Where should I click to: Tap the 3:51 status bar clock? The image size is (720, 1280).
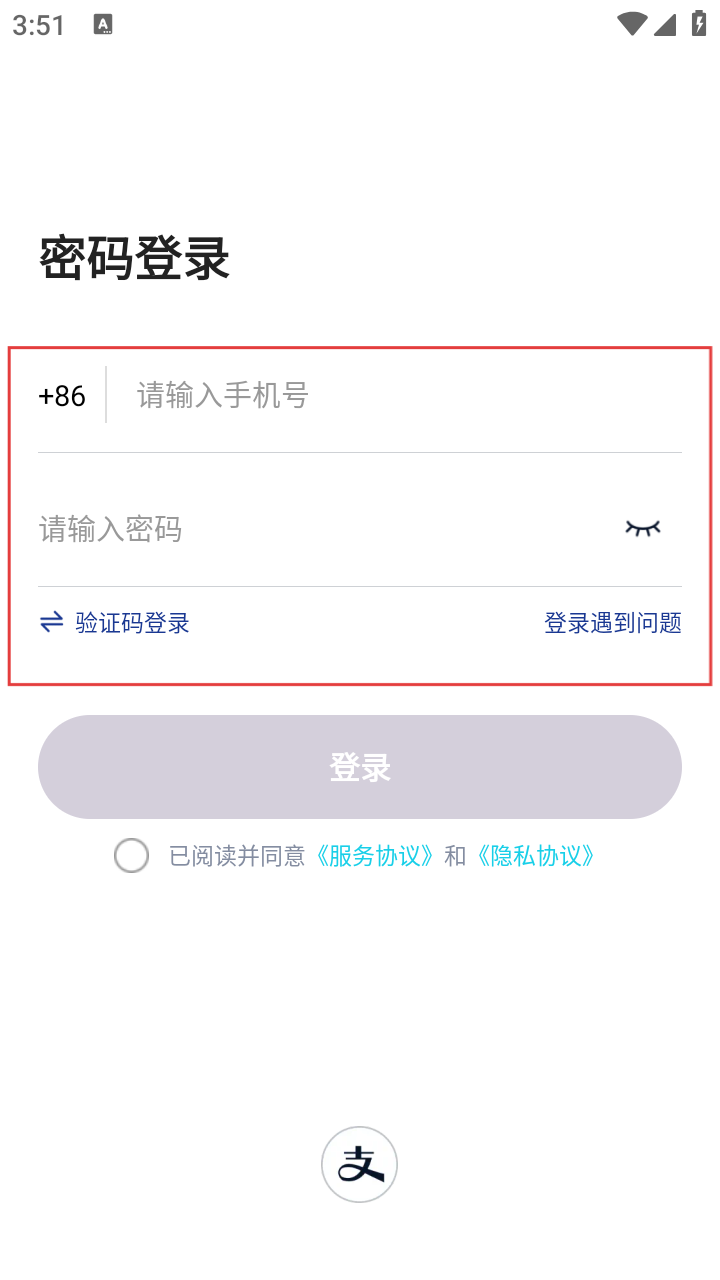[39, 26]
